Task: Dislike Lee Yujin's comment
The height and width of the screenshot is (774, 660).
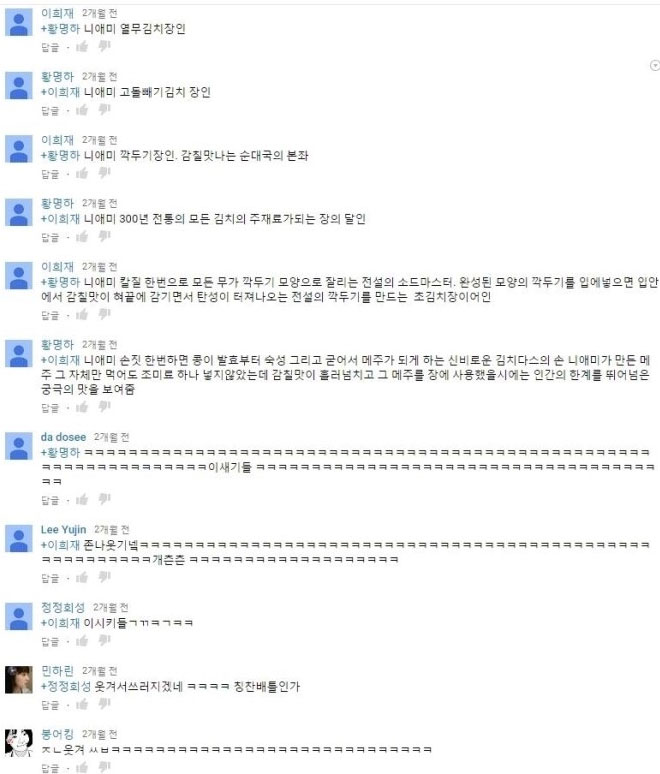Action: coord(104,577)
